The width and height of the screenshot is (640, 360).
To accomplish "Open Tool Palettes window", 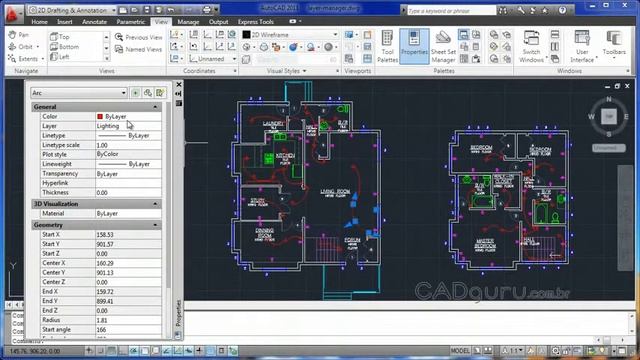I will coord(387,46).
